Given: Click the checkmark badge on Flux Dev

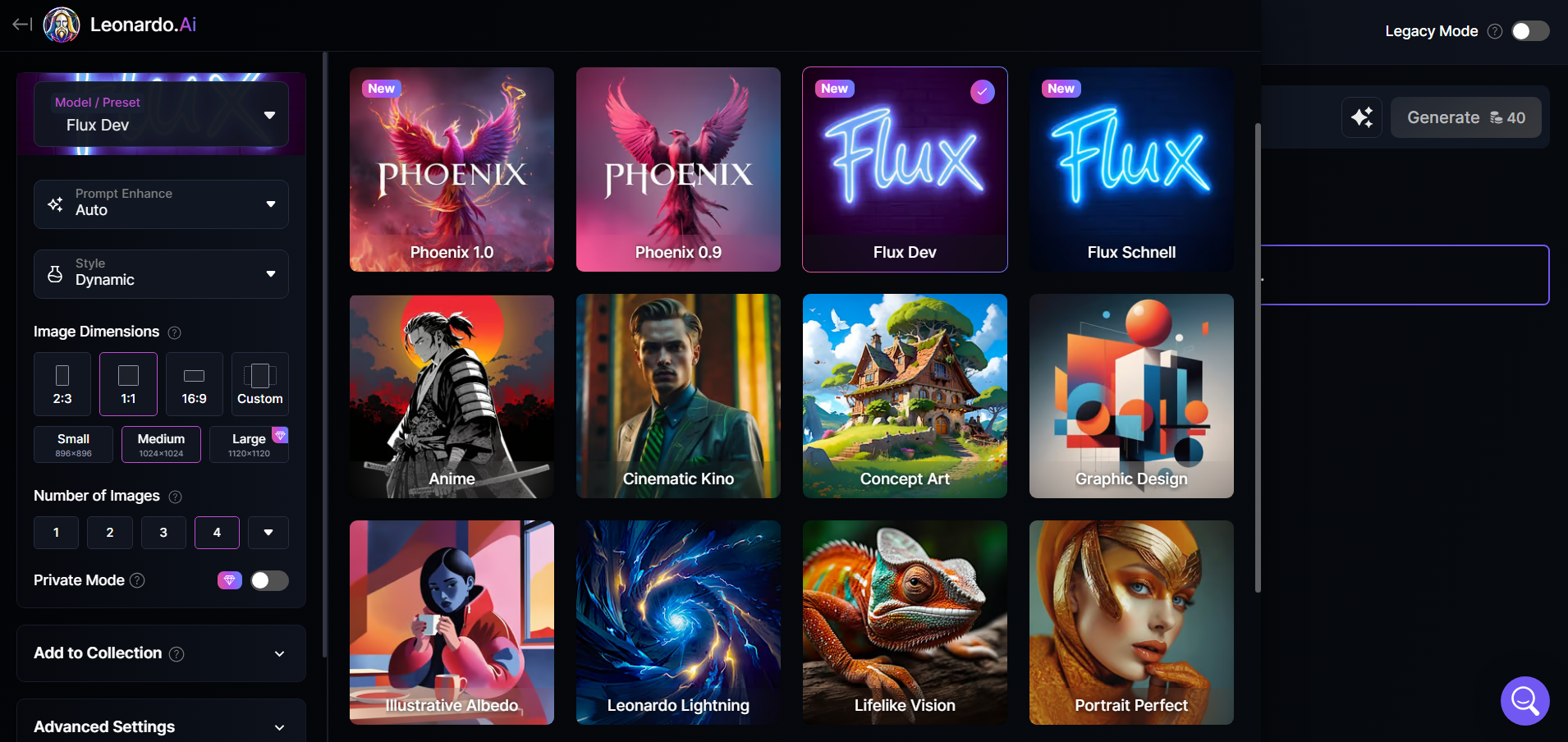Looking at the screenshot, I should (x=983, y=92).
